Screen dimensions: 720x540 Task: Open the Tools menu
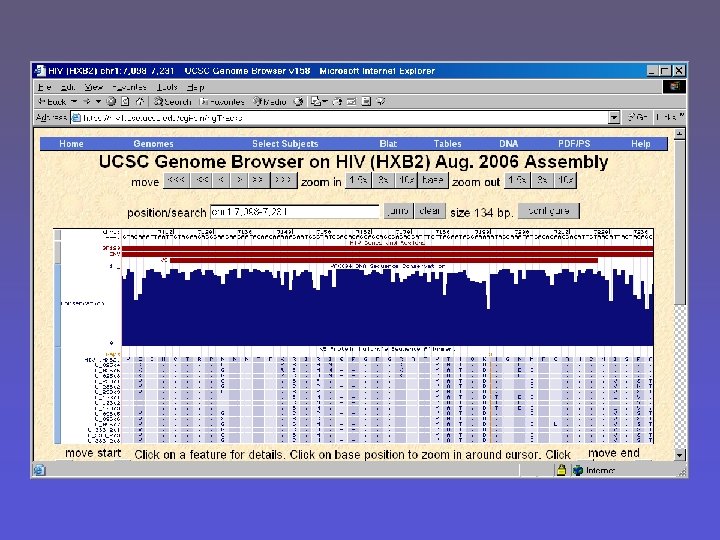pyautogui.click(x=167, y=87)
